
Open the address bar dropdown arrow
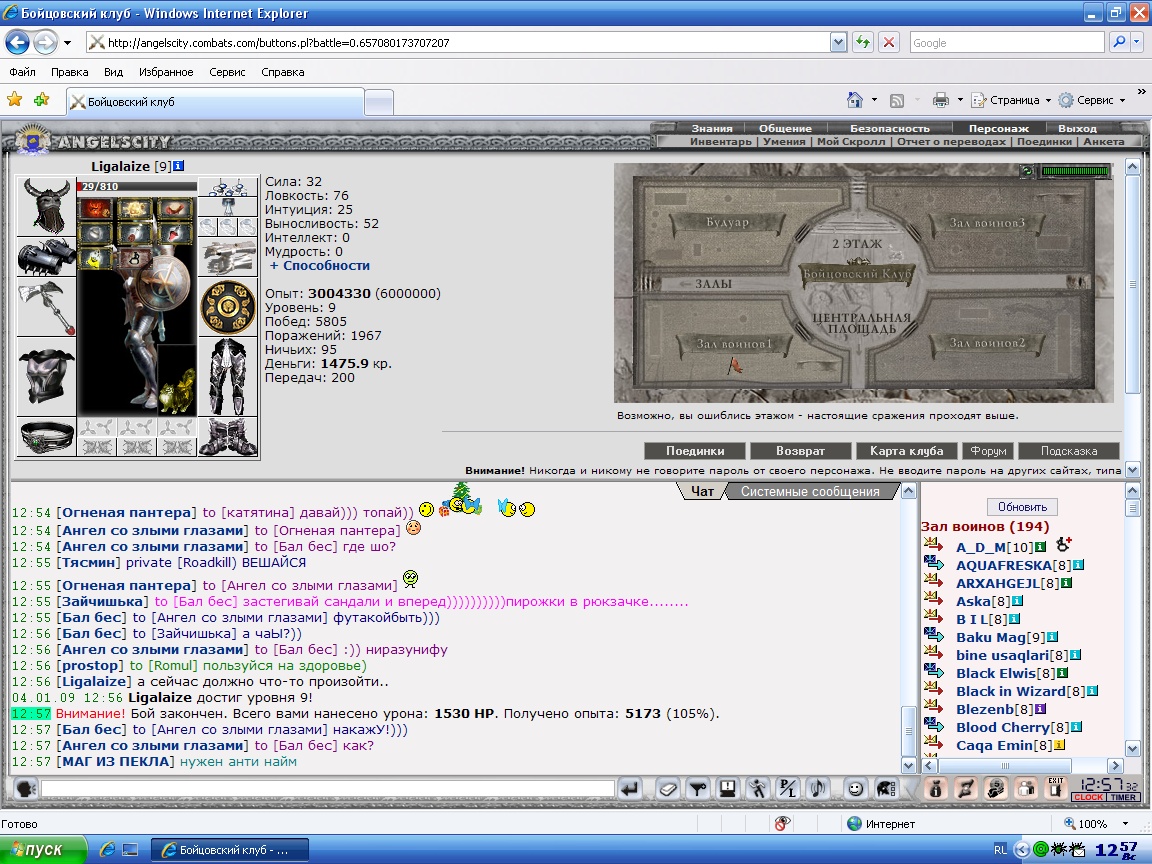pos(838,43)
